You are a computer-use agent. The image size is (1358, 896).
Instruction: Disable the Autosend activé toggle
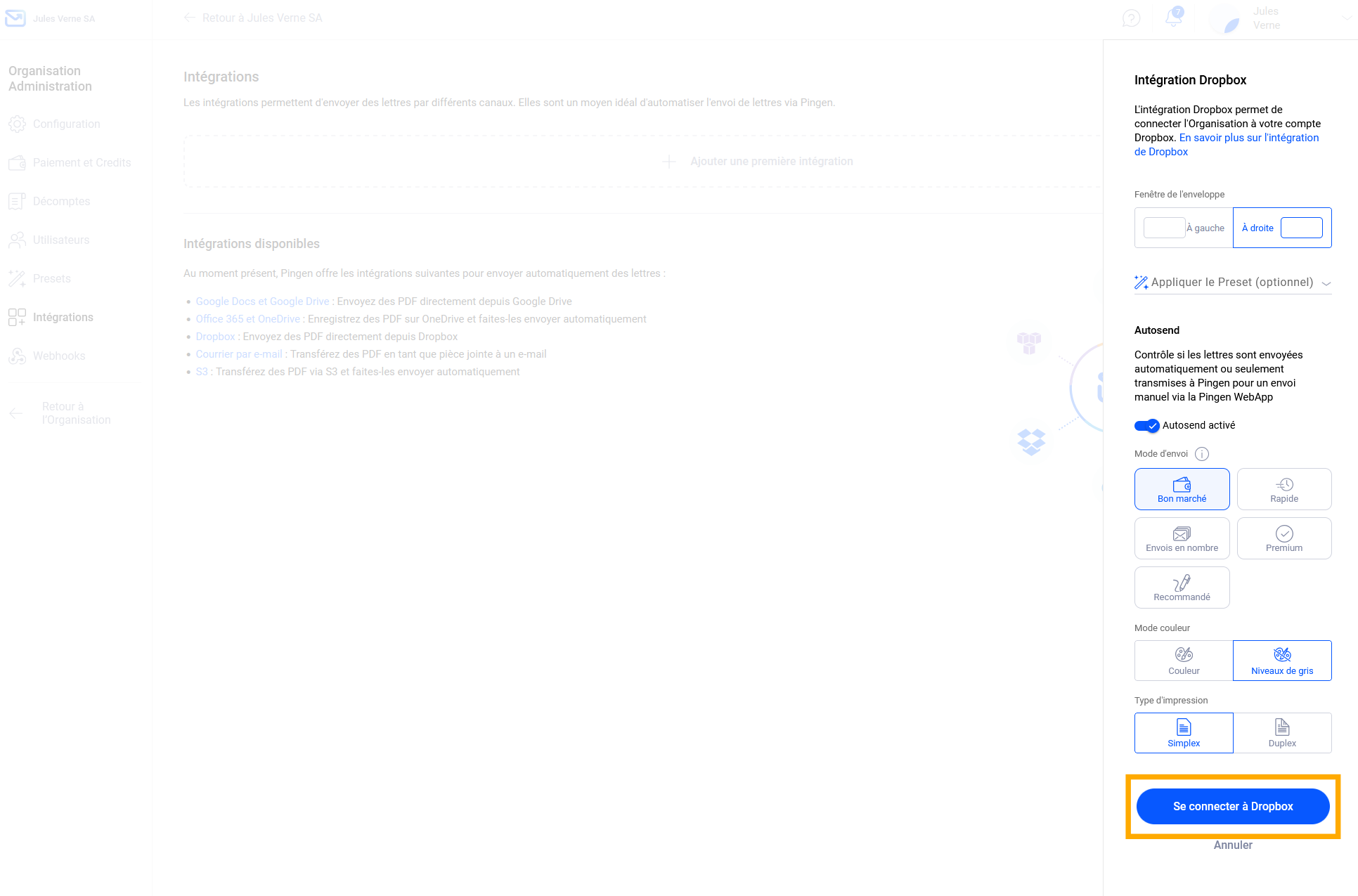coord(1146,426)
